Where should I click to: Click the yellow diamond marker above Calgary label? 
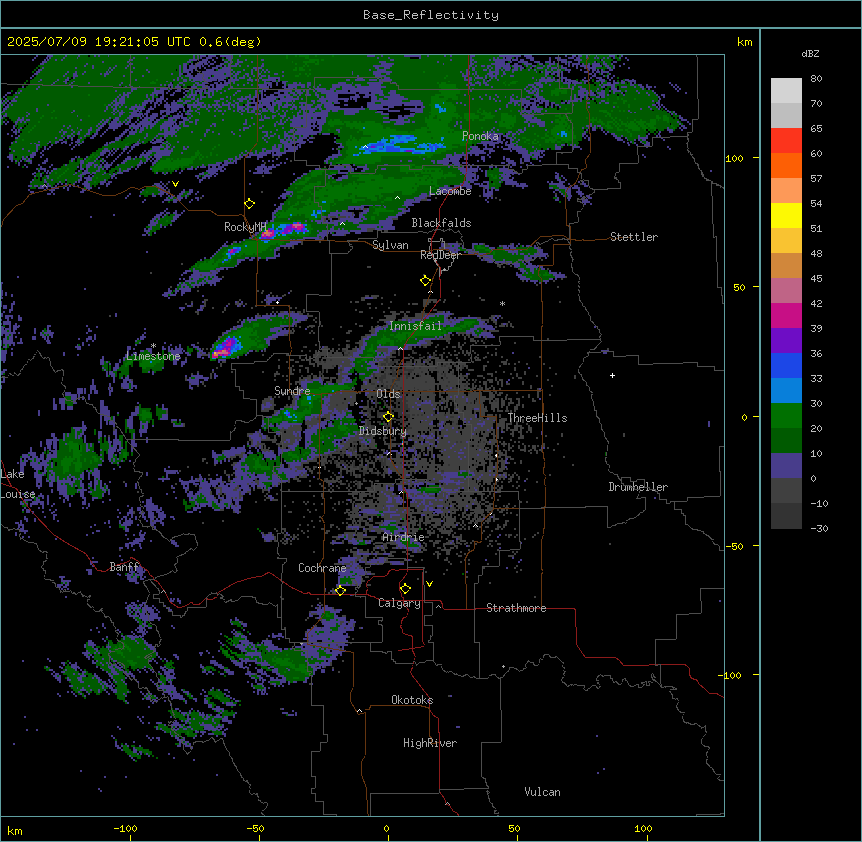[x=406, y=589]
